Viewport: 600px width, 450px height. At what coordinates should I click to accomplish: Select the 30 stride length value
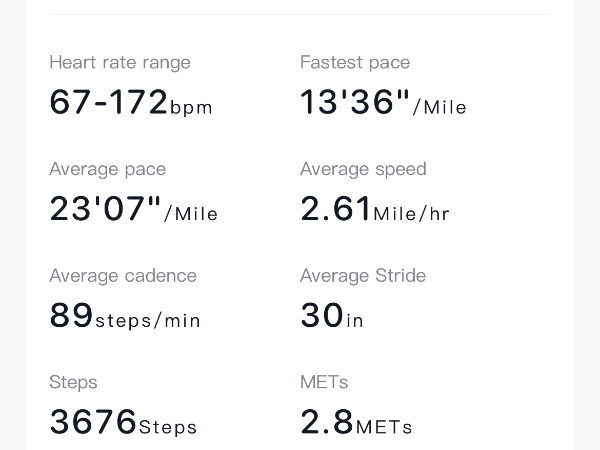pos(322,315)
